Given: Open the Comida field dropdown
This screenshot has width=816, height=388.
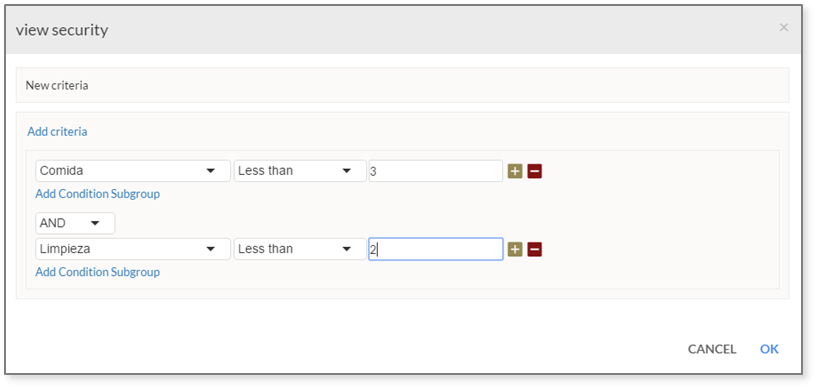Looking at the screenshot, I should click(133, 171).
